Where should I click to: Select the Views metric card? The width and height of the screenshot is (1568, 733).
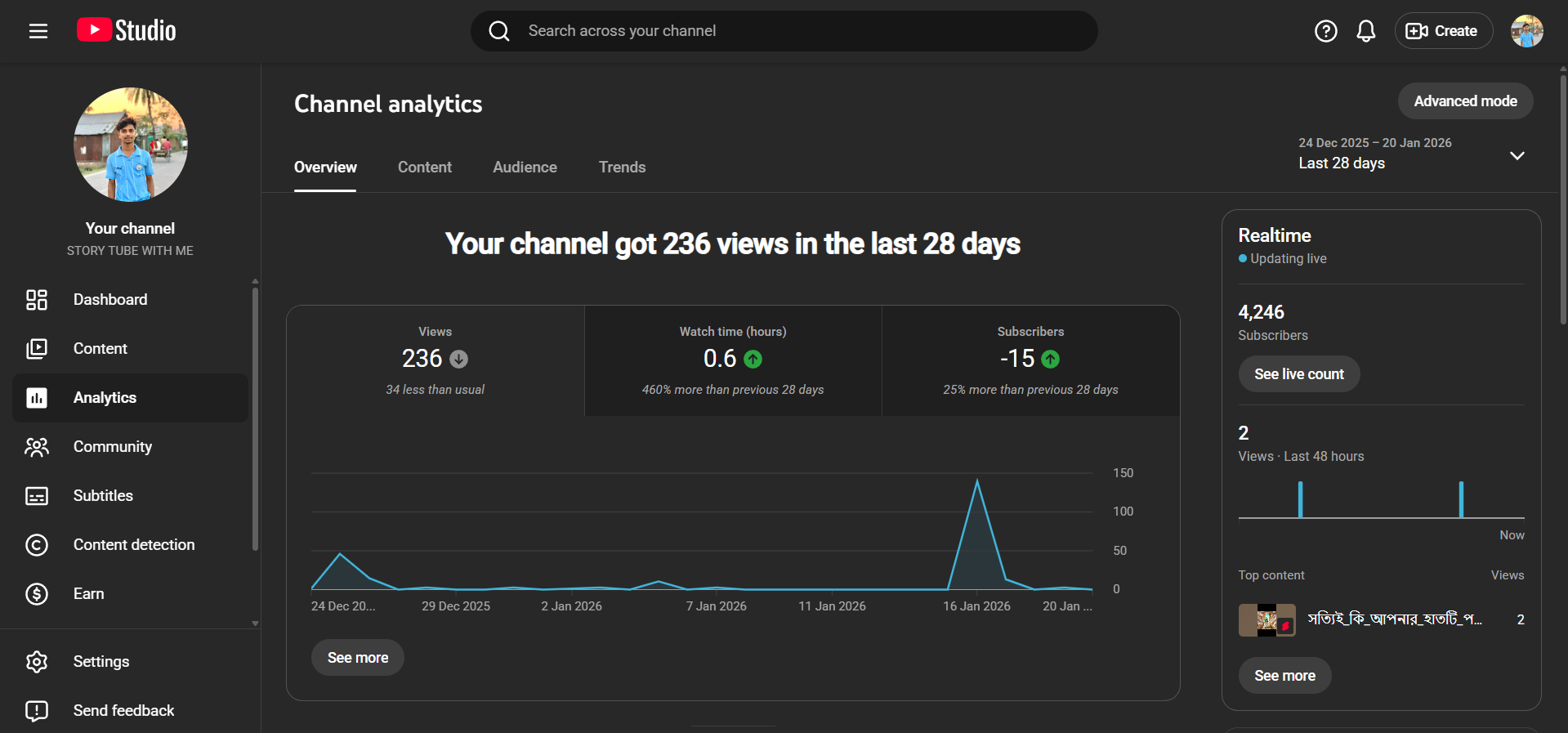point(435,360)
